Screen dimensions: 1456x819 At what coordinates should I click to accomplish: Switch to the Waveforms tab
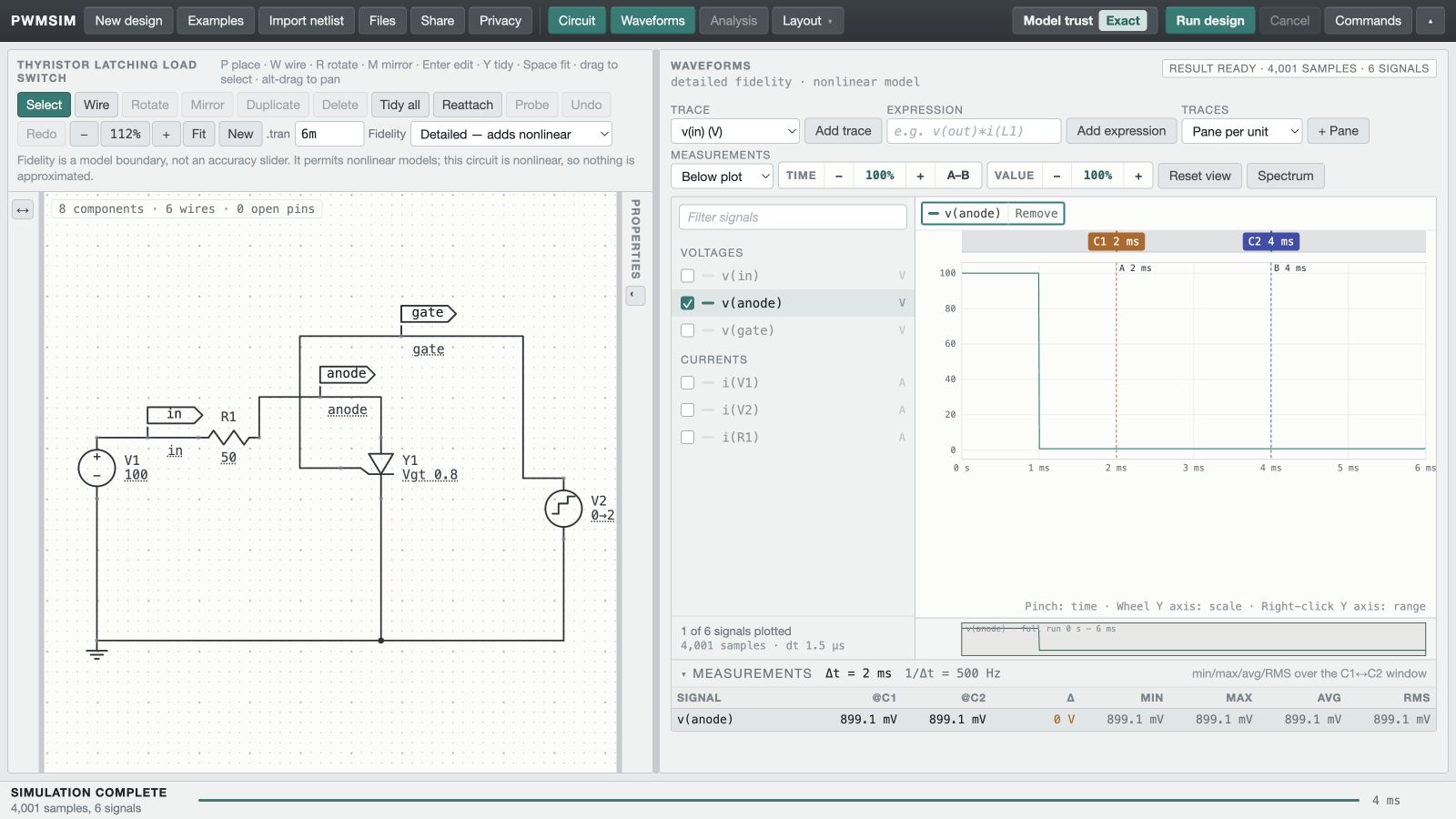[x=652, y=21]
